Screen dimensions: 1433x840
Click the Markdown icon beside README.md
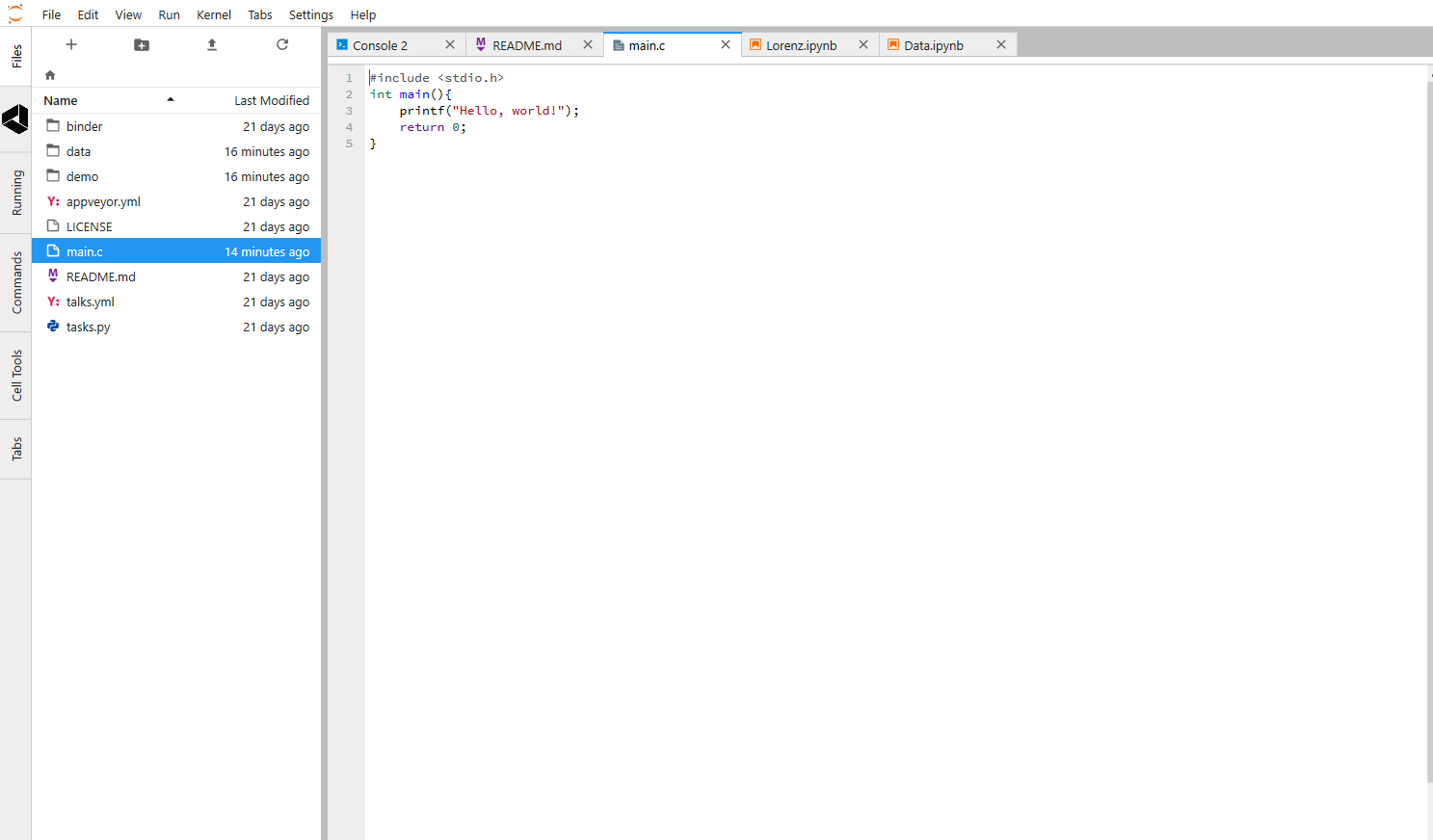tap(54, 276)
